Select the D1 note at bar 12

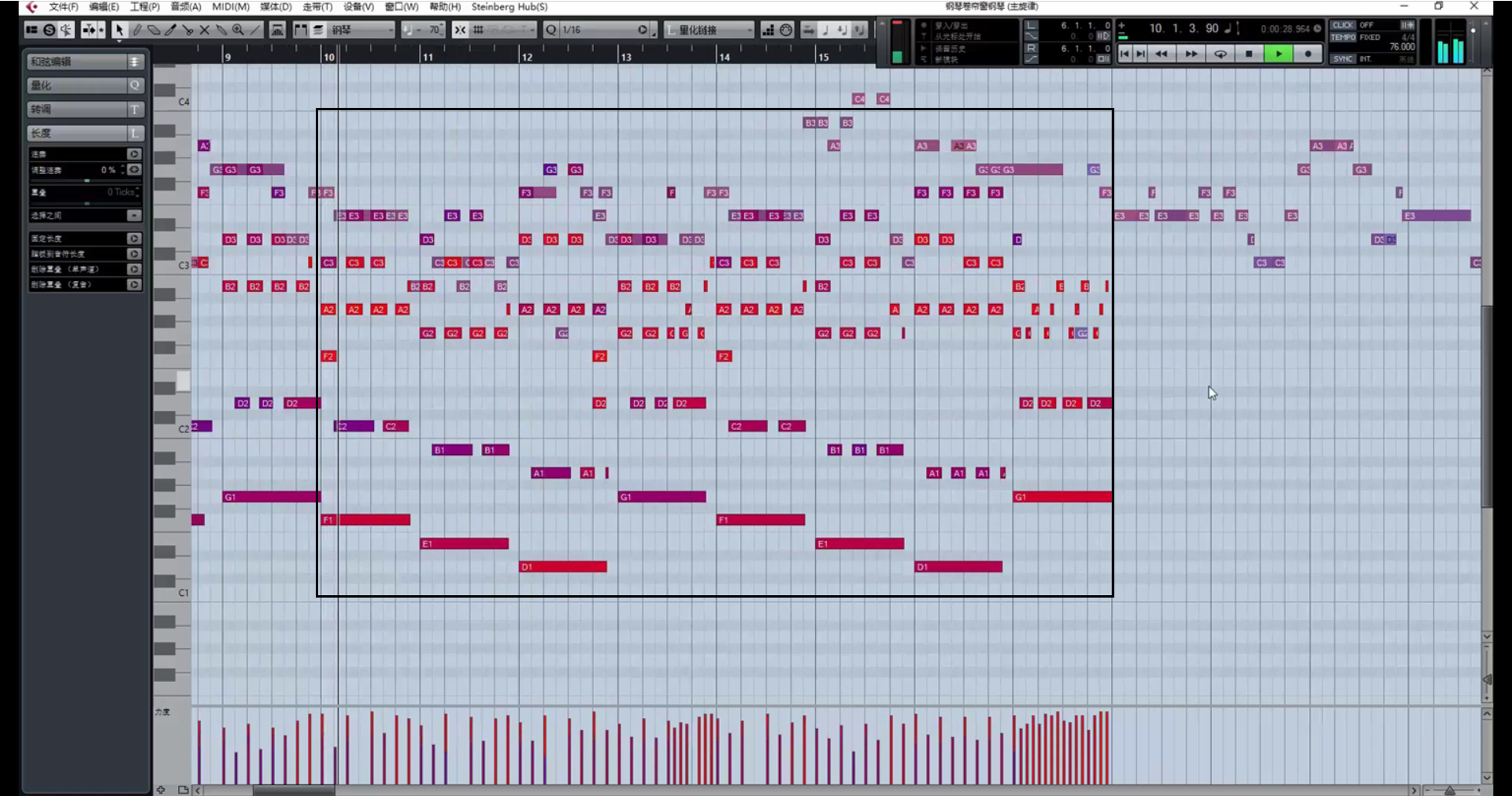563,567
